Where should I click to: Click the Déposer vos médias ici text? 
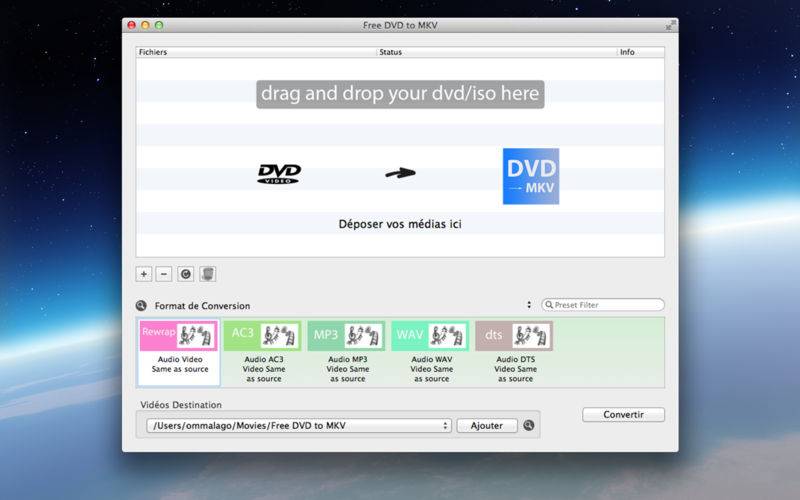[400, 224]
